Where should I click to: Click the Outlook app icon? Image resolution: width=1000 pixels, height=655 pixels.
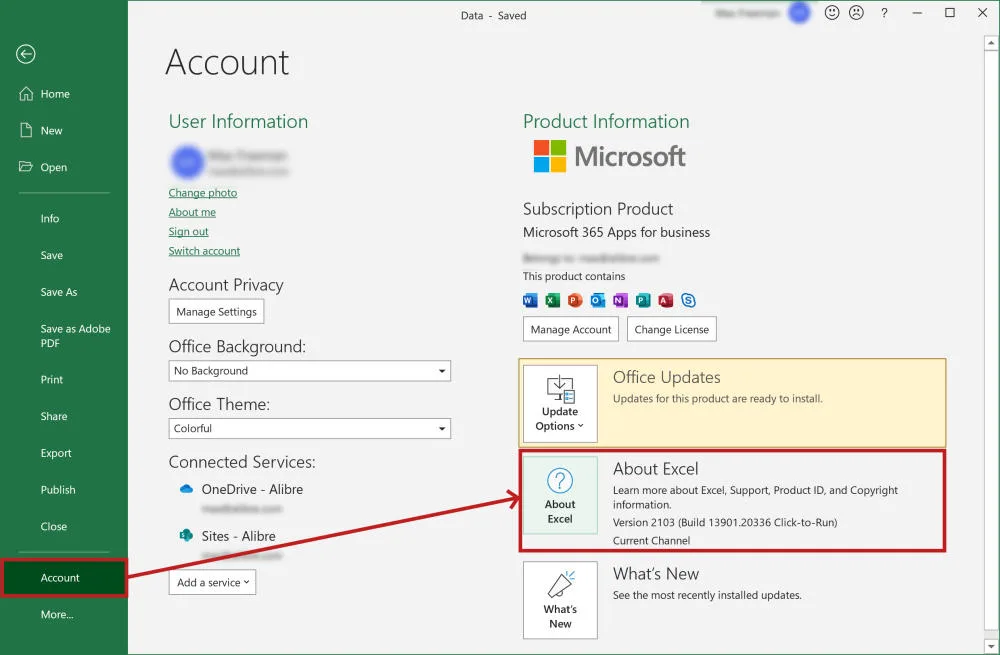598,300
